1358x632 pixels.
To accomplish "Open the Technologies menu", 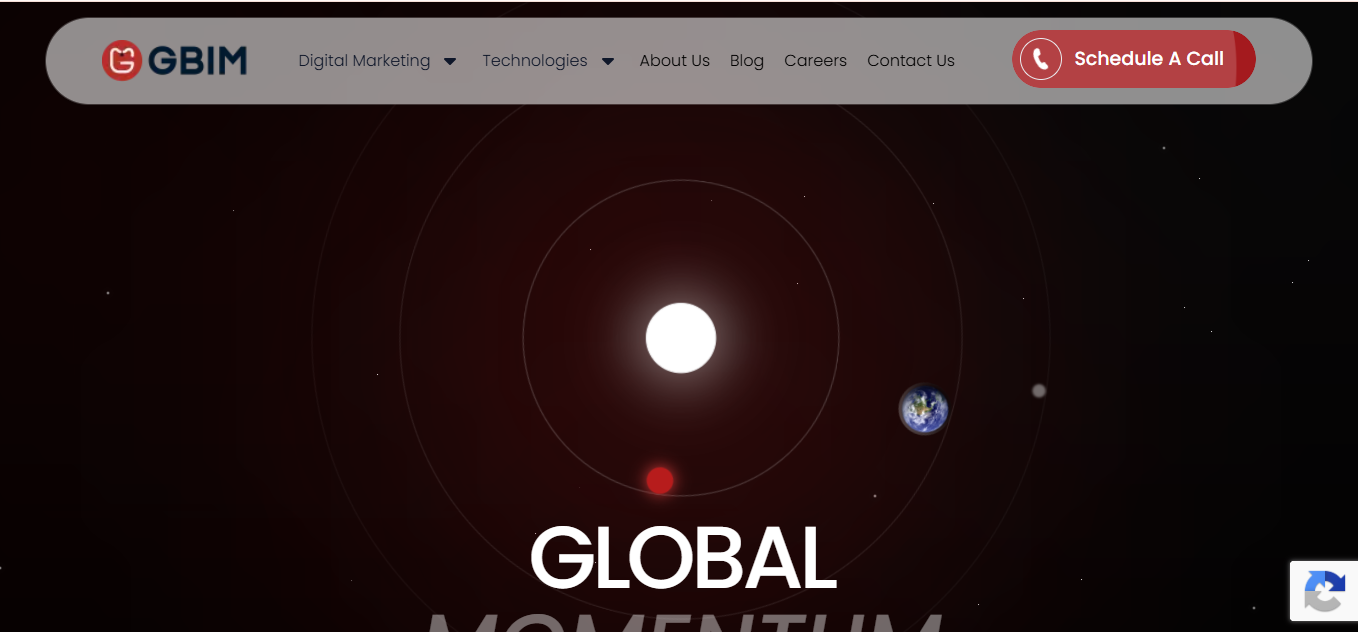I will tap(535, 61).
